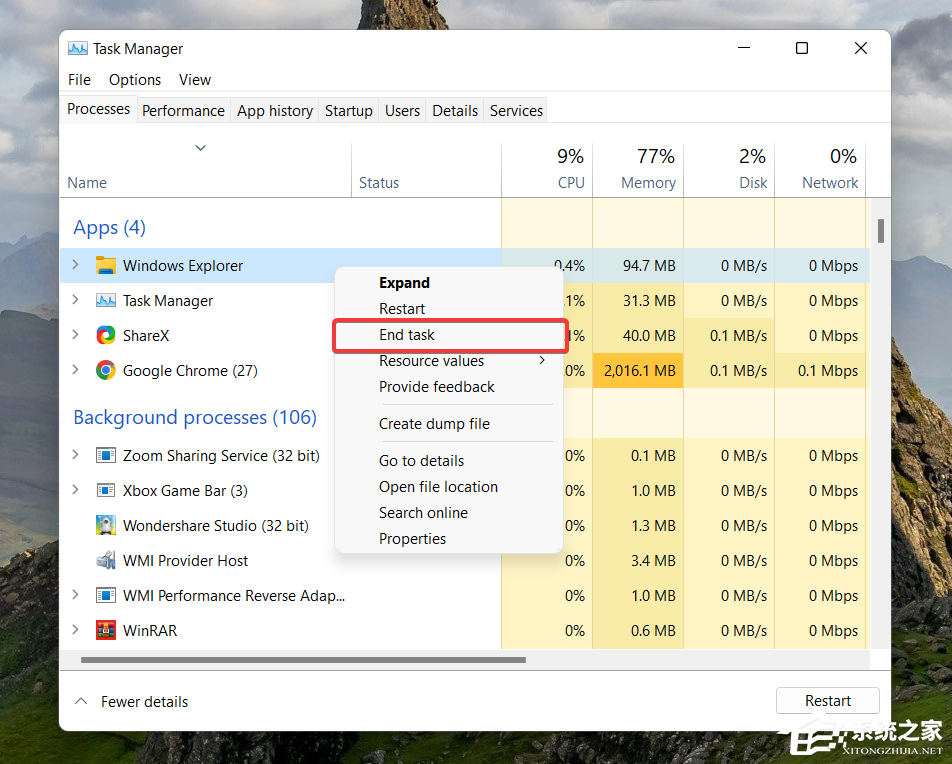Switch to the Services tab
The width and height of the screenshot is (952, 764).
516,111
